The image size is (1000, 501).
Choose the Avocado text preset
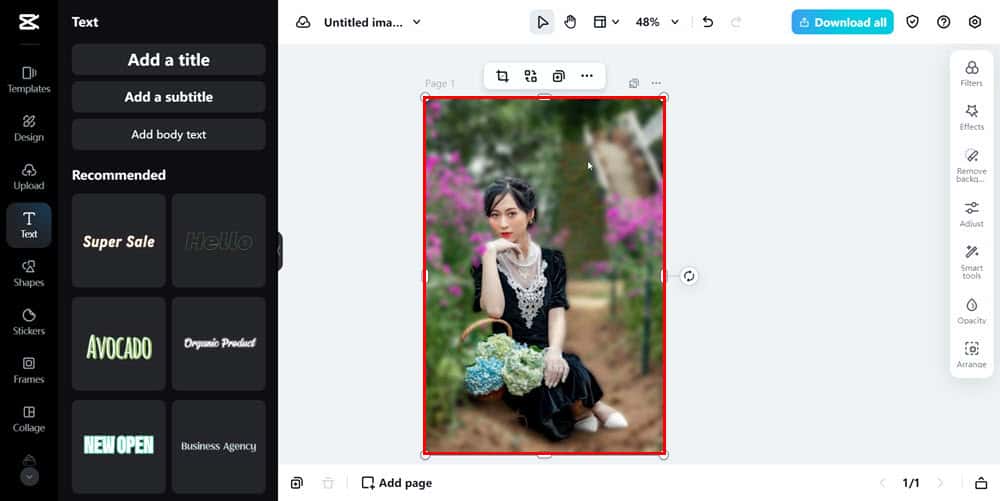(119, 344)
